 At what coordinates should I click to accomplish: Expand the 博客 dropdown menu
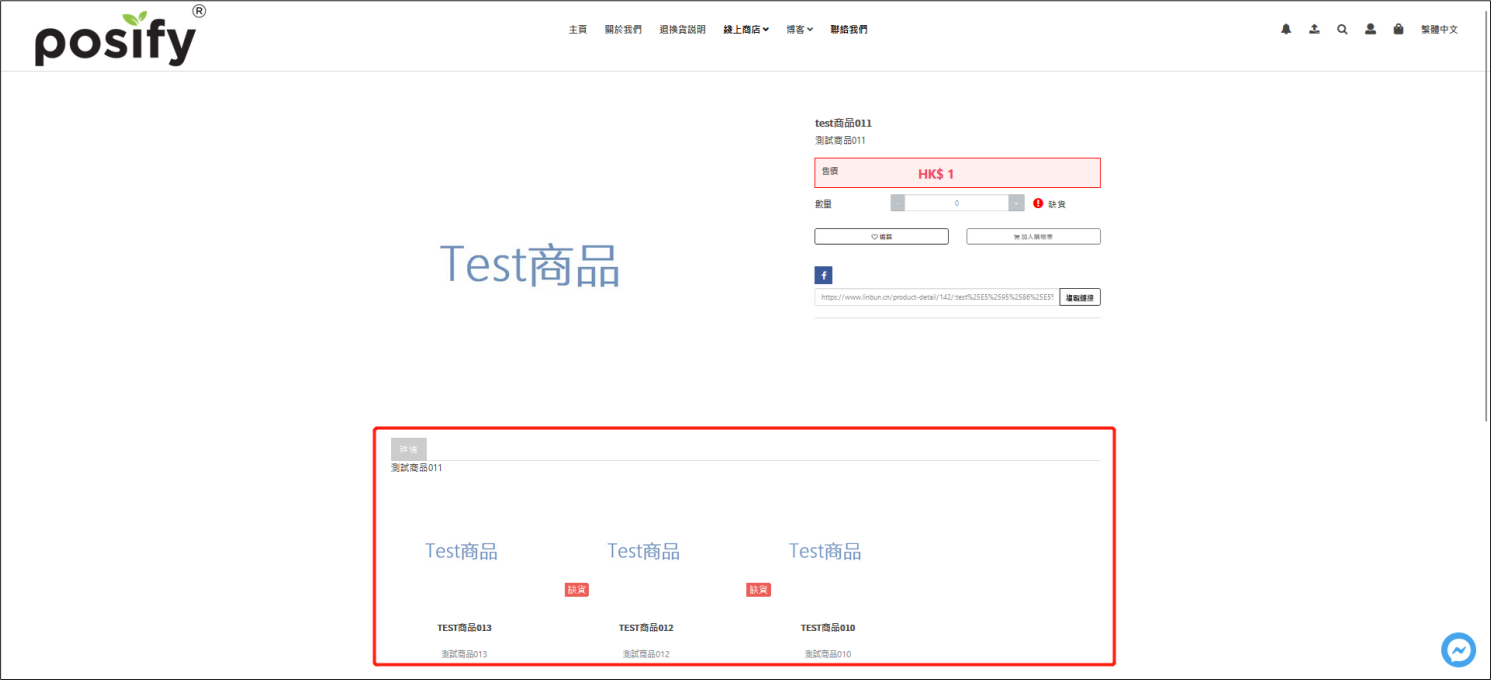799,30
